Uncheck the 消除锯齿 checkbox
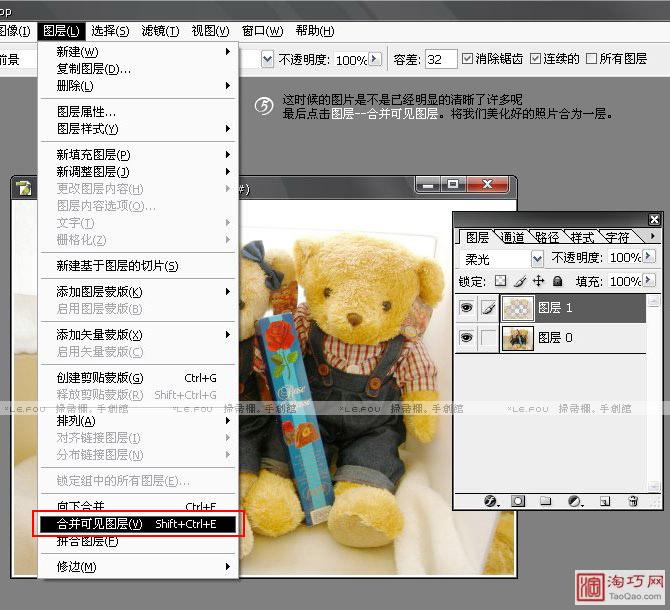The width and height of the screenshot is (670, 610). point(465,59)
